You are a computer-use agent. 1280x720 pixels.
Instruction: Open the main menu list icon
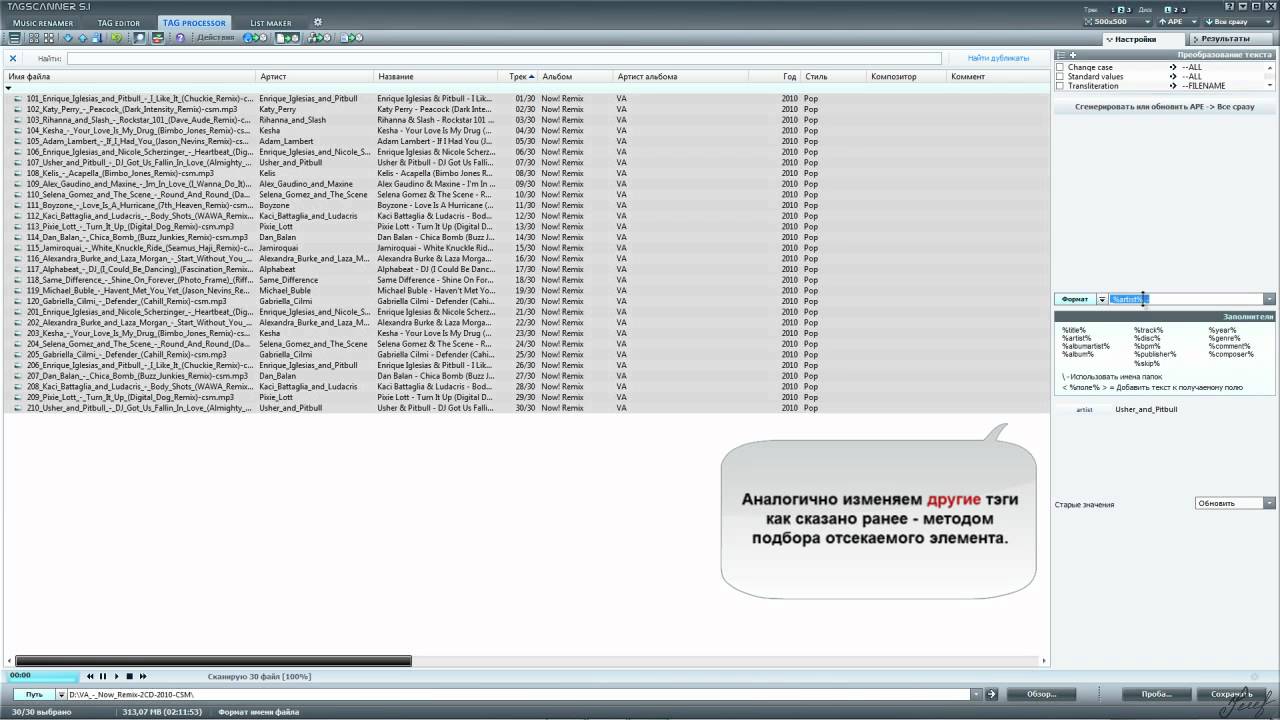point(14,38)
